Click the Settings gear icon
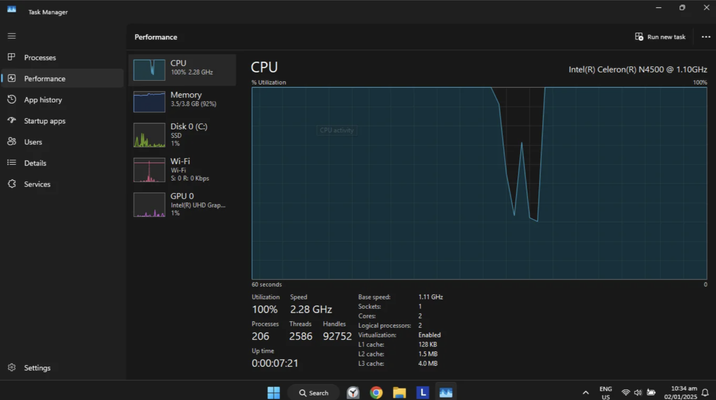This screenshot has width=716, height=400. tap(12, 367)
